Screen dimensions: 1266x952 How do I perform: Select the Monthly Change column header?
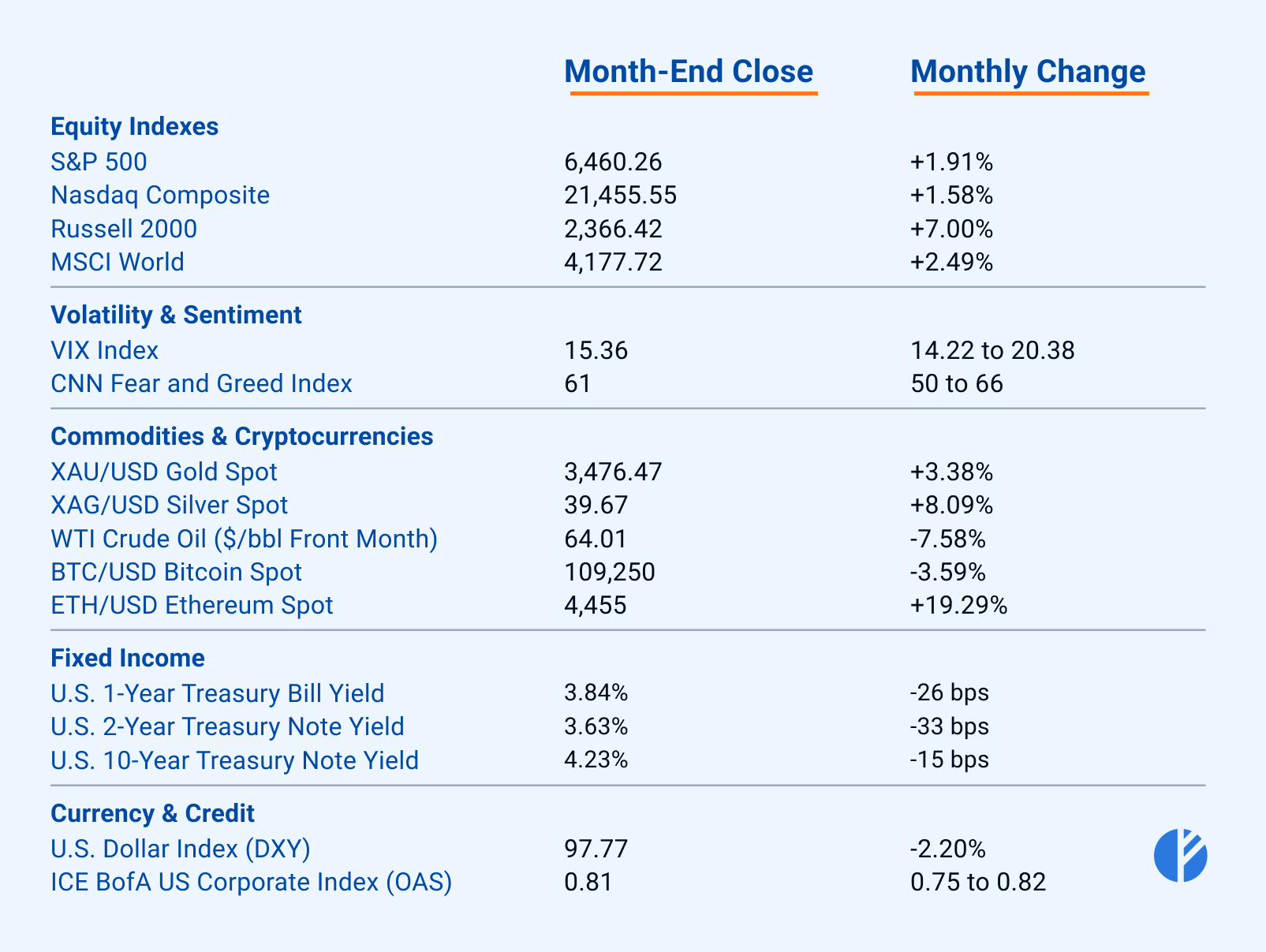1028,72
